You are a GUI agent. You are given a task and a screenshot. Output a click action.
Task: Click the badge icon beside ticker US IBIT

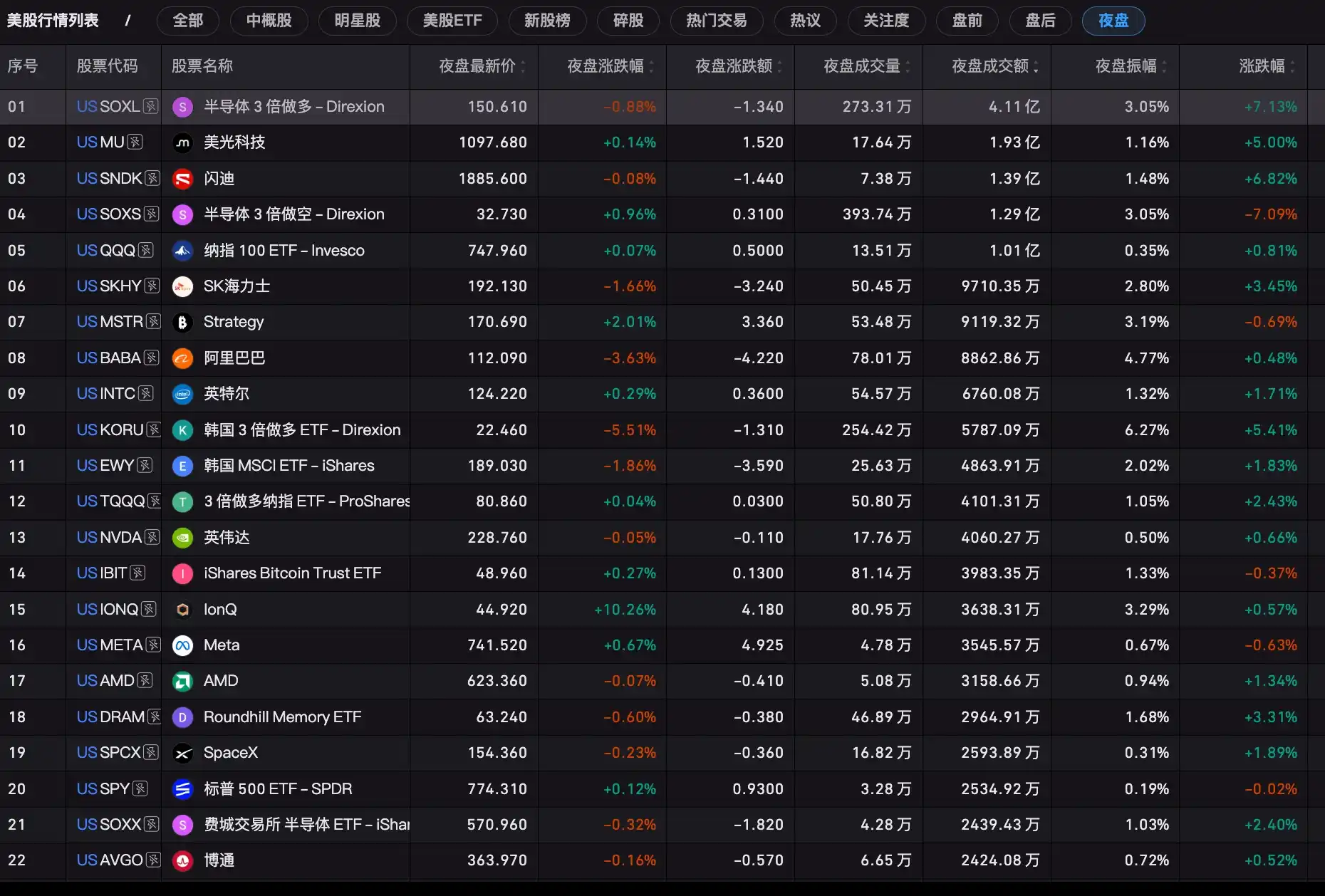pyautogui.click(x=138, y=573)
